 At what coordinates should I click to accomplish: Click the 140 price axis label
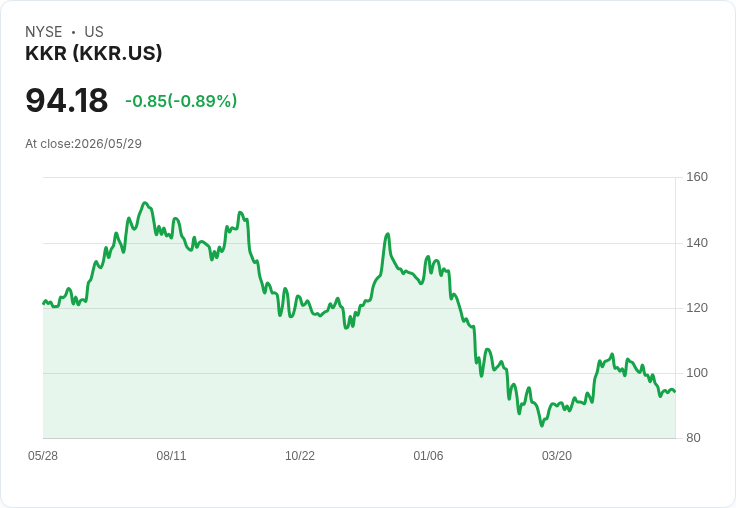click(697, 243)
